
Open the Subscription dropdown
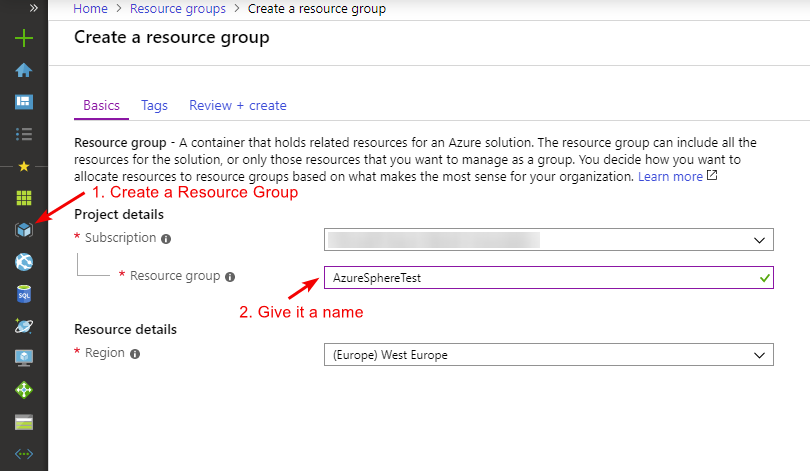[548, 240]
